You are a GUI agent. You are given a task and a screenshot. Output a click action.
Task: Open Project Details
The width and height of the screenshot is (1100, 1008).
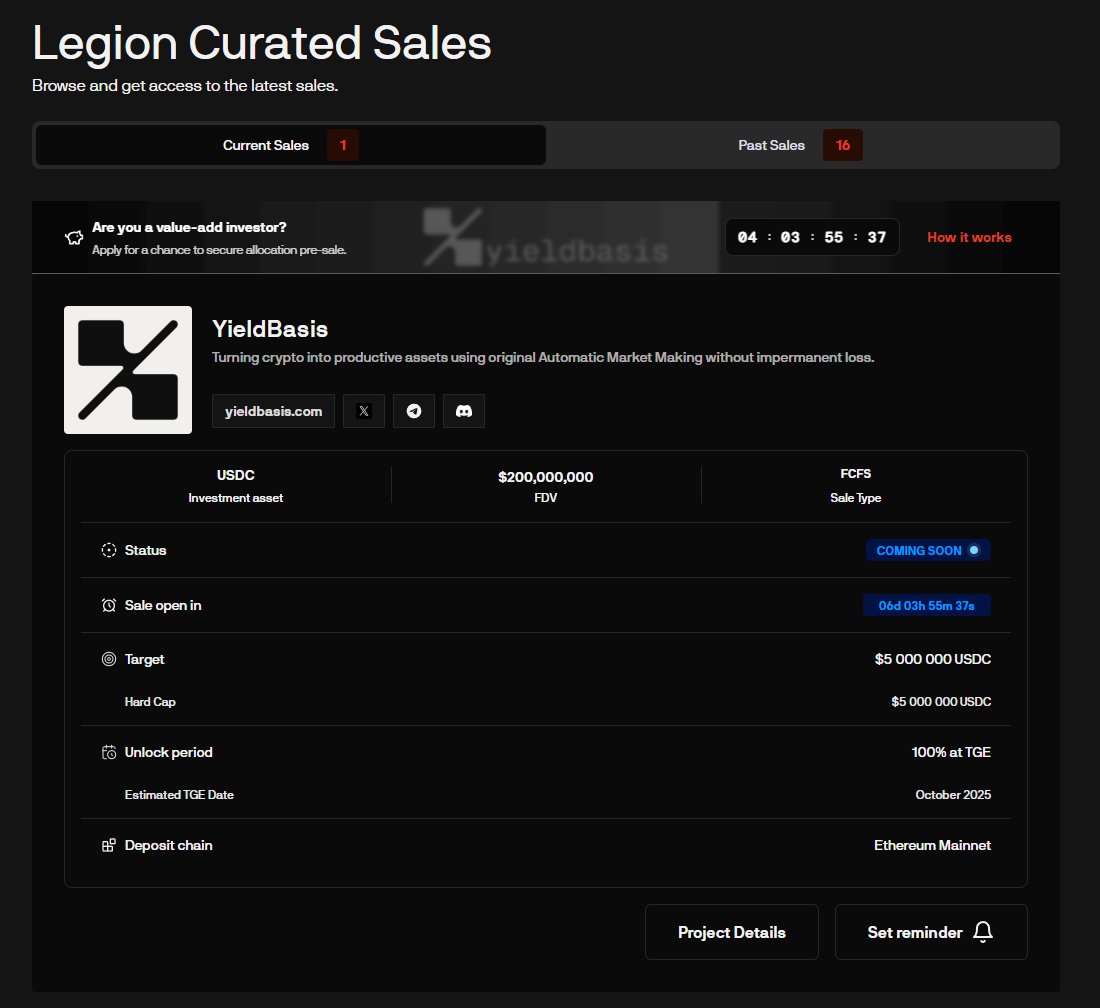coord(732,932)
